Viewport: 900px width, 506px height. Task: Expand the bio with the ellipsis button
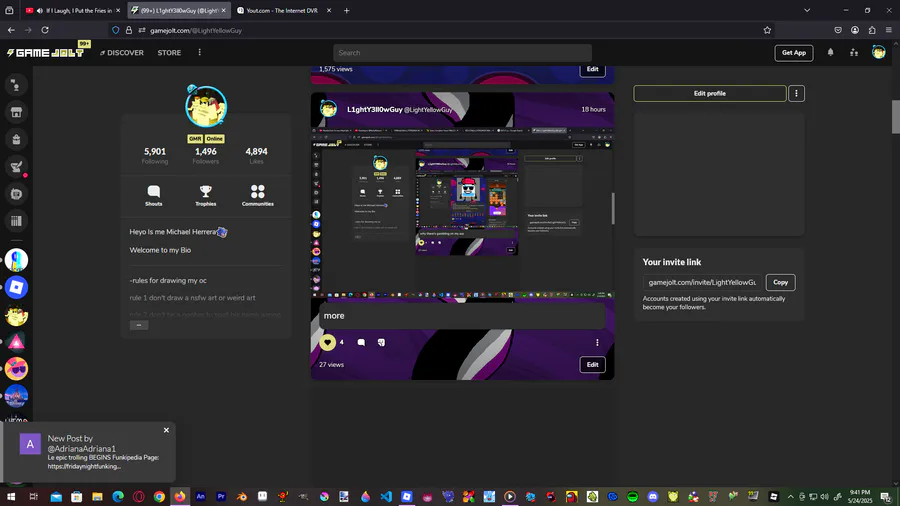coord(139,325)
